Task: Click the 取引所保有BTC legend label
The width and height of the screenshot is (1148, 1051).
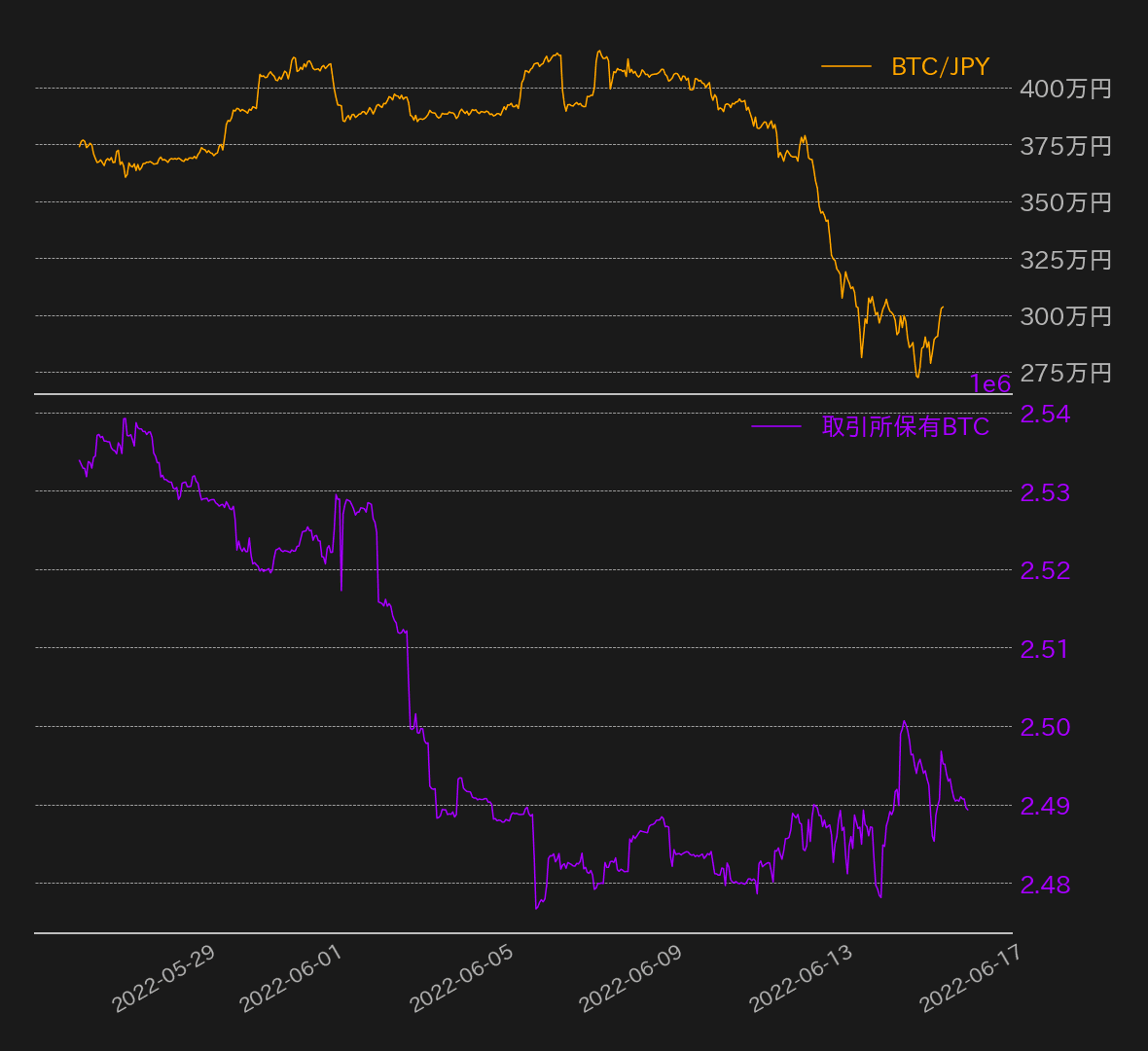Action: 905,426
